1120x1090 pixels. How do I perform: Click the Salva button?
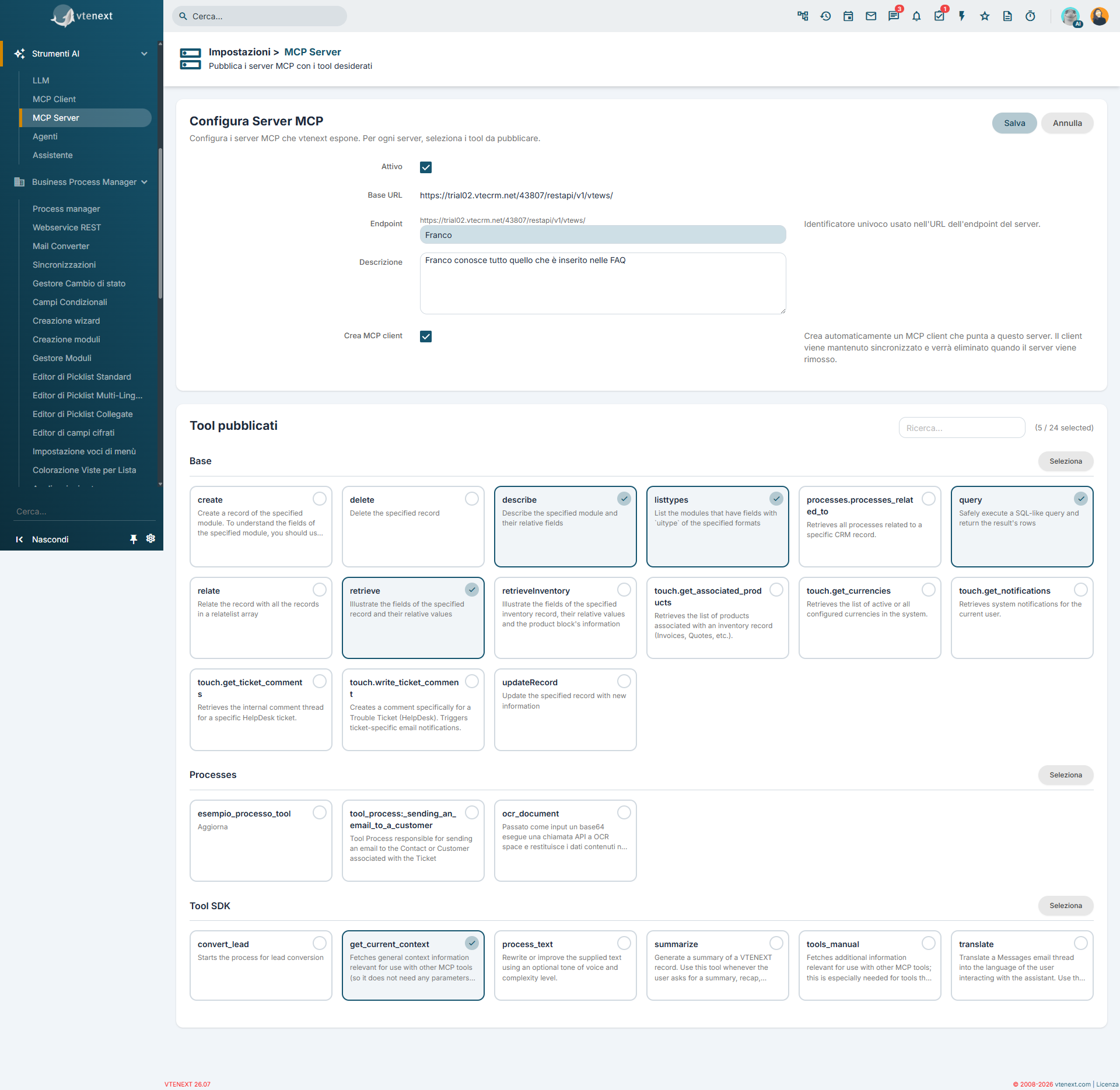click(1014, 123)
